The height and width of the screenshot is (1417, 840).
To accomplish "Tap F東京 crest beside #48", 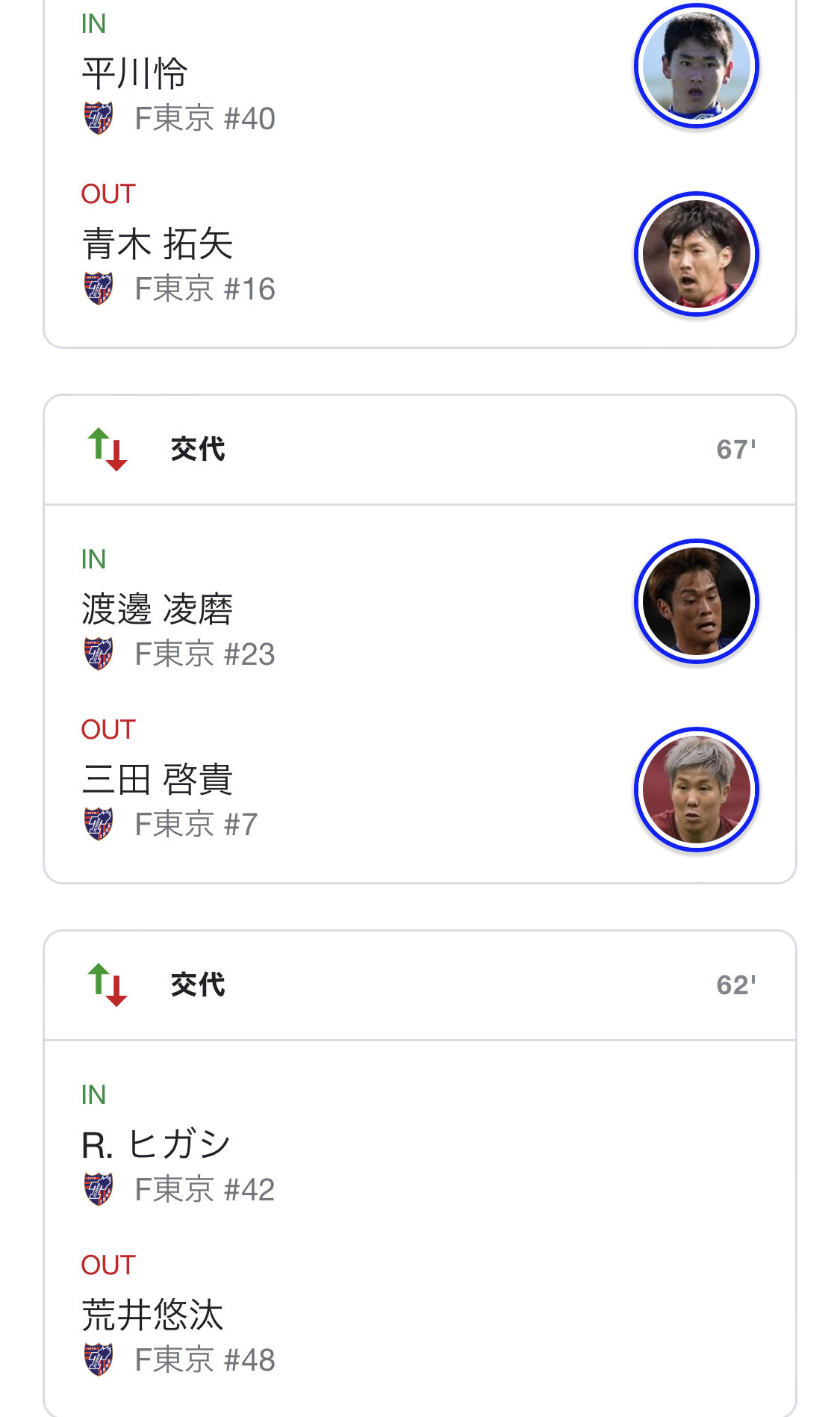I will [x=98, y=1359].
